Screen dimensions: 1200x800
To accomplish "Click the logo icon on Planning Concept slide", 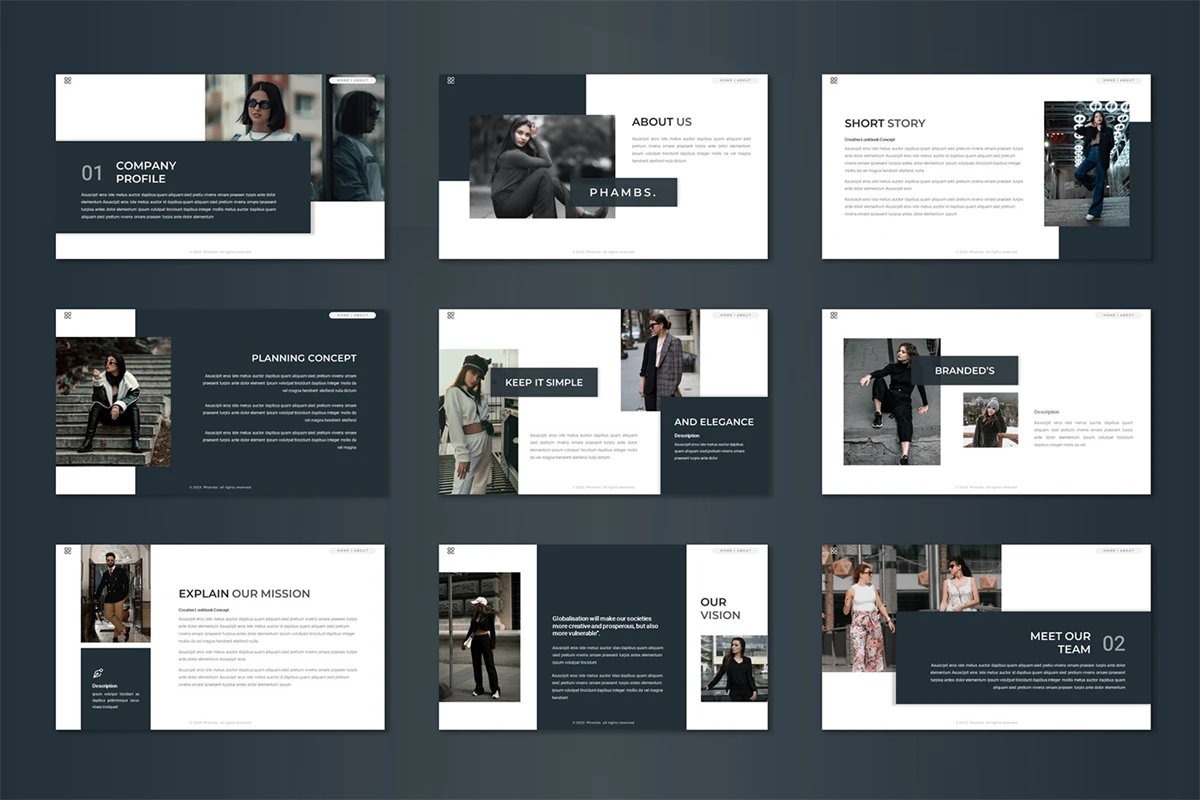I will (68, 315).
